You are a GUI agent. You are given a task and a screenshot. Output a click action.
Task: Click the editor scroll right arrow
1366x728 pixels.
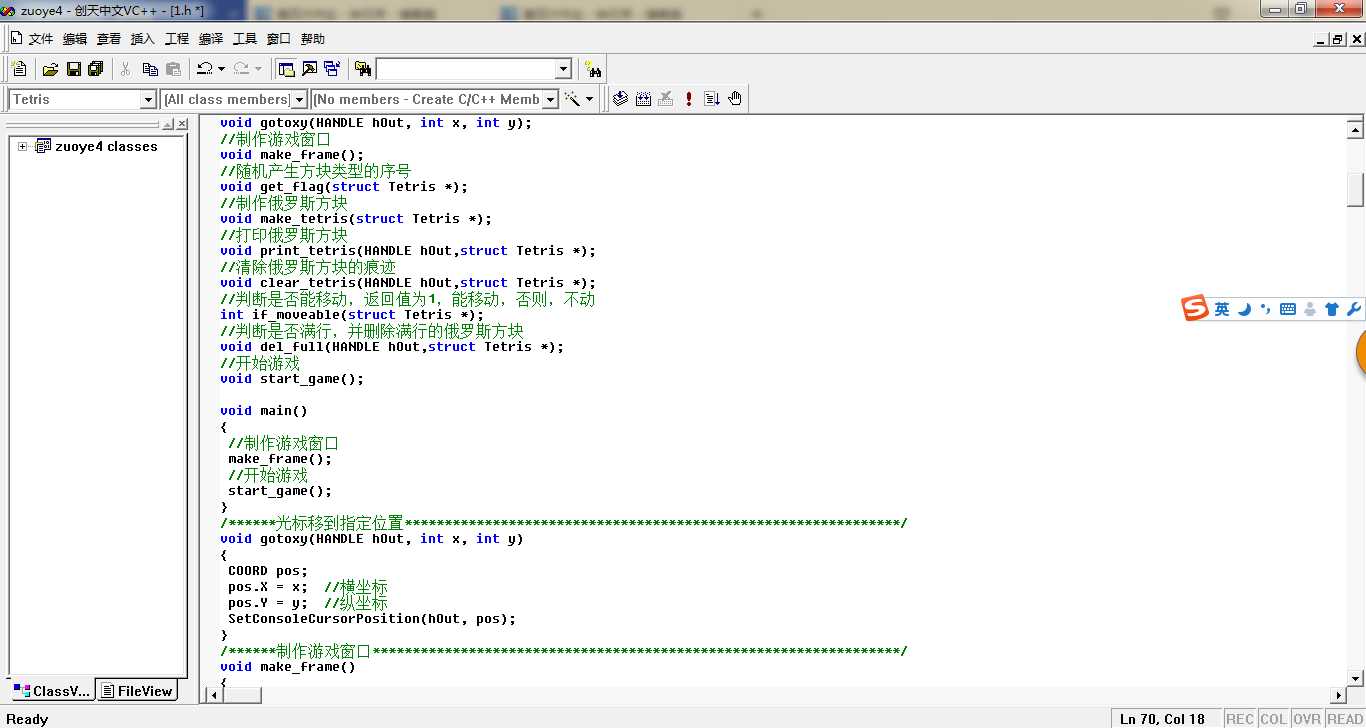1338,695
